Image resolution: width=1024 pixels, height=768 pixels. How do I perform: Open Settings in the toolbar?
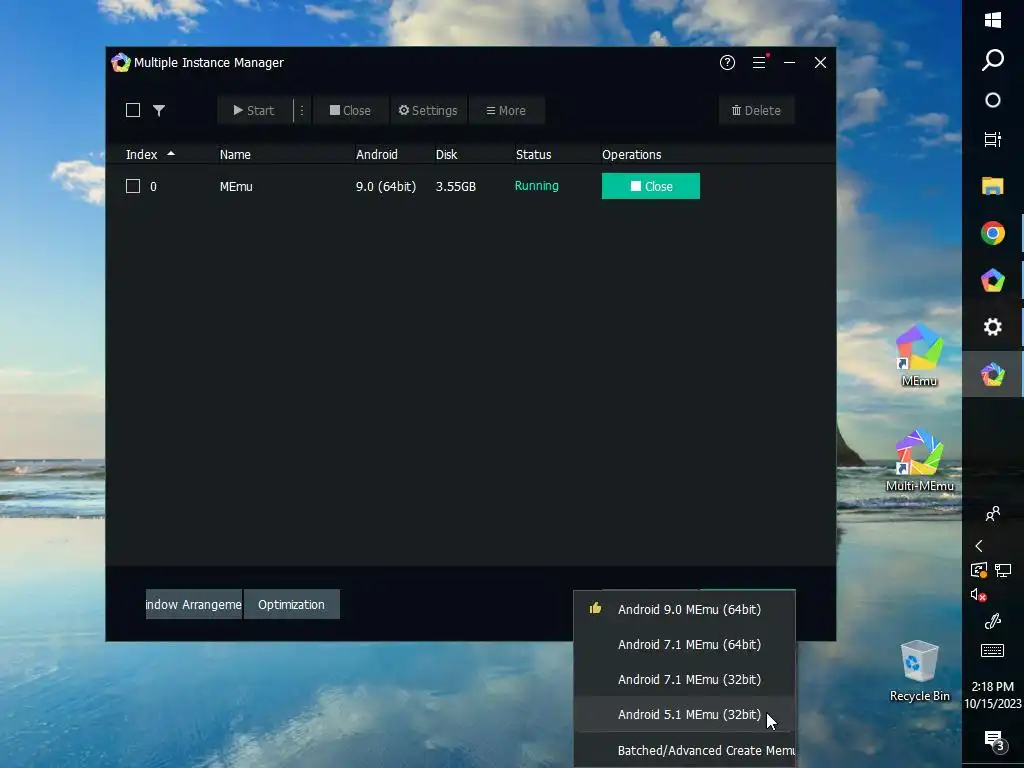pyautogui.click(x=428, y=110)
